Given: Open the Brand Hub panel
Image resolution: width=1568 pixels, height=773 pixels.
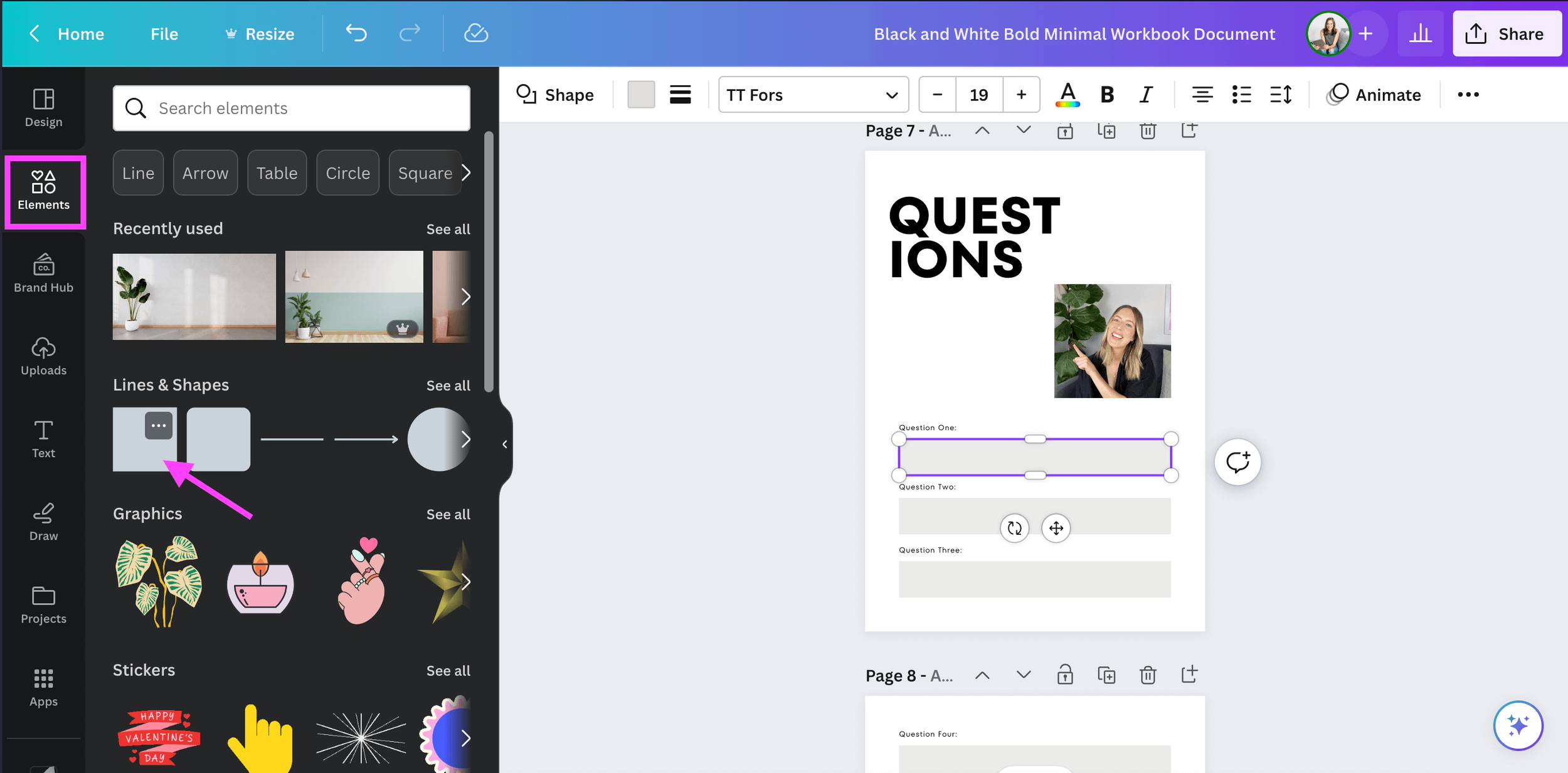Looking at the screenshot, I should pyautogui.click(x=43, y=274).
